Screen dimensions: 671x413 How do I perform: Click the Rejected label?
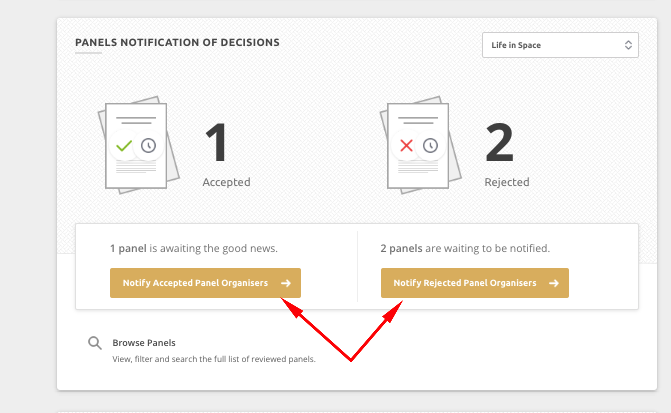[507, 182]
